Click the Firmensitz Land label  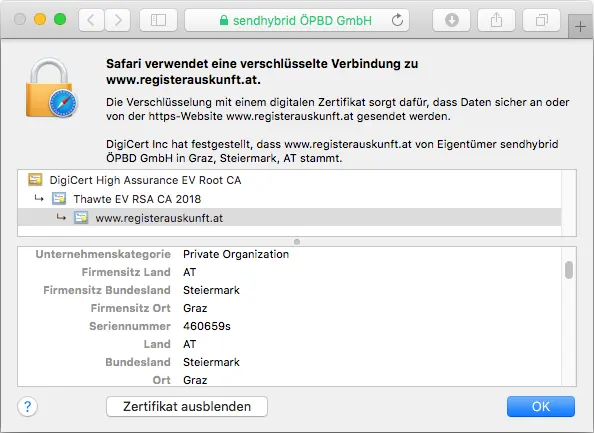tap(126, 272)
